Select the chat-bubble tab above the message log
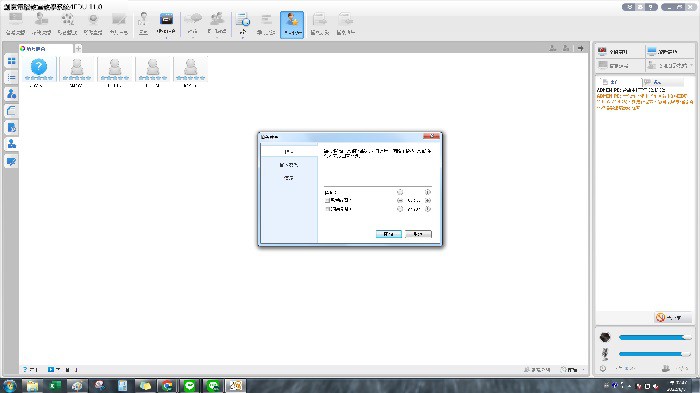Image resolution: width=700 pixels, height=393 pixels. point(663,82)
